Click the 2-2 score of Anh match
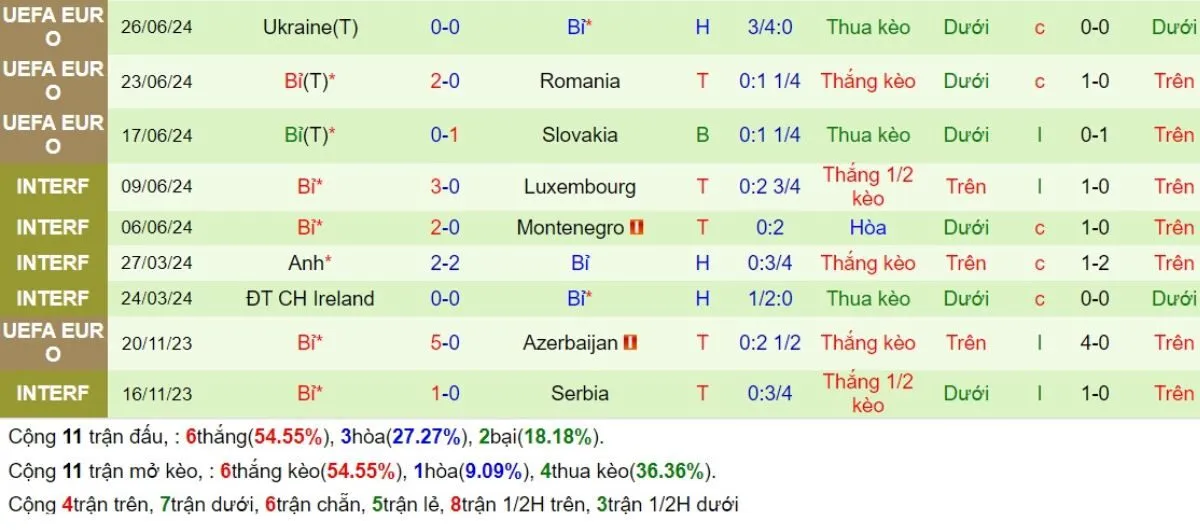The image size is (1200, 530). 445,263
